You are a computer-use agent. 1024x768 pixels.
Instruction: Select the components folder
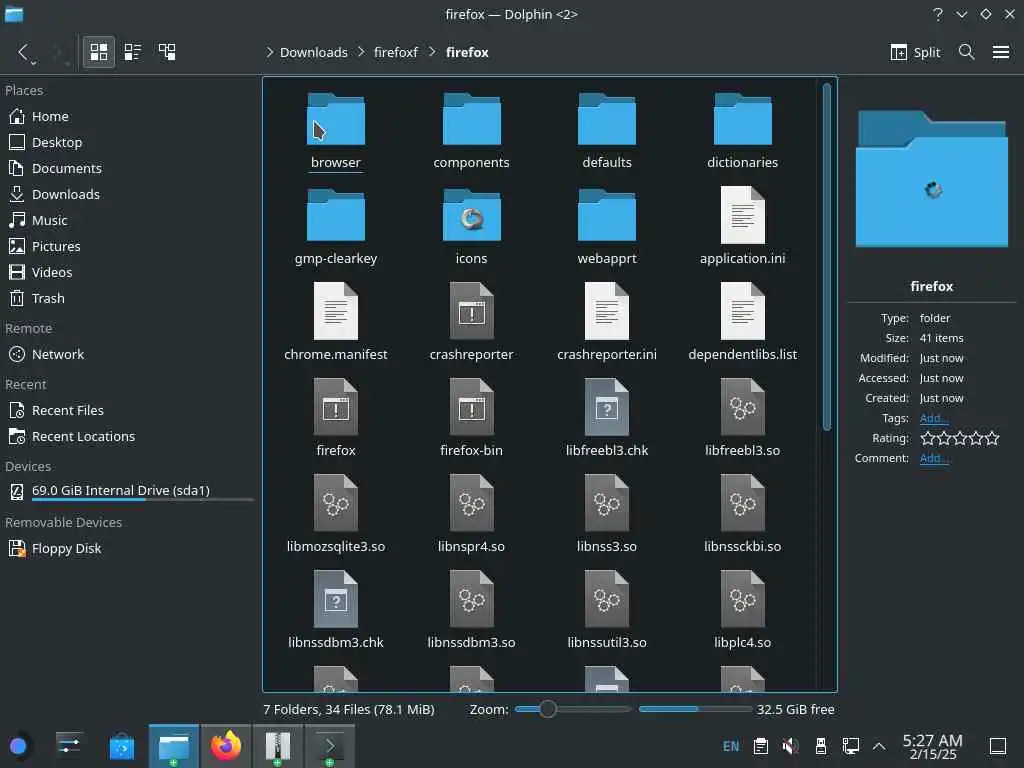[472, 131]
